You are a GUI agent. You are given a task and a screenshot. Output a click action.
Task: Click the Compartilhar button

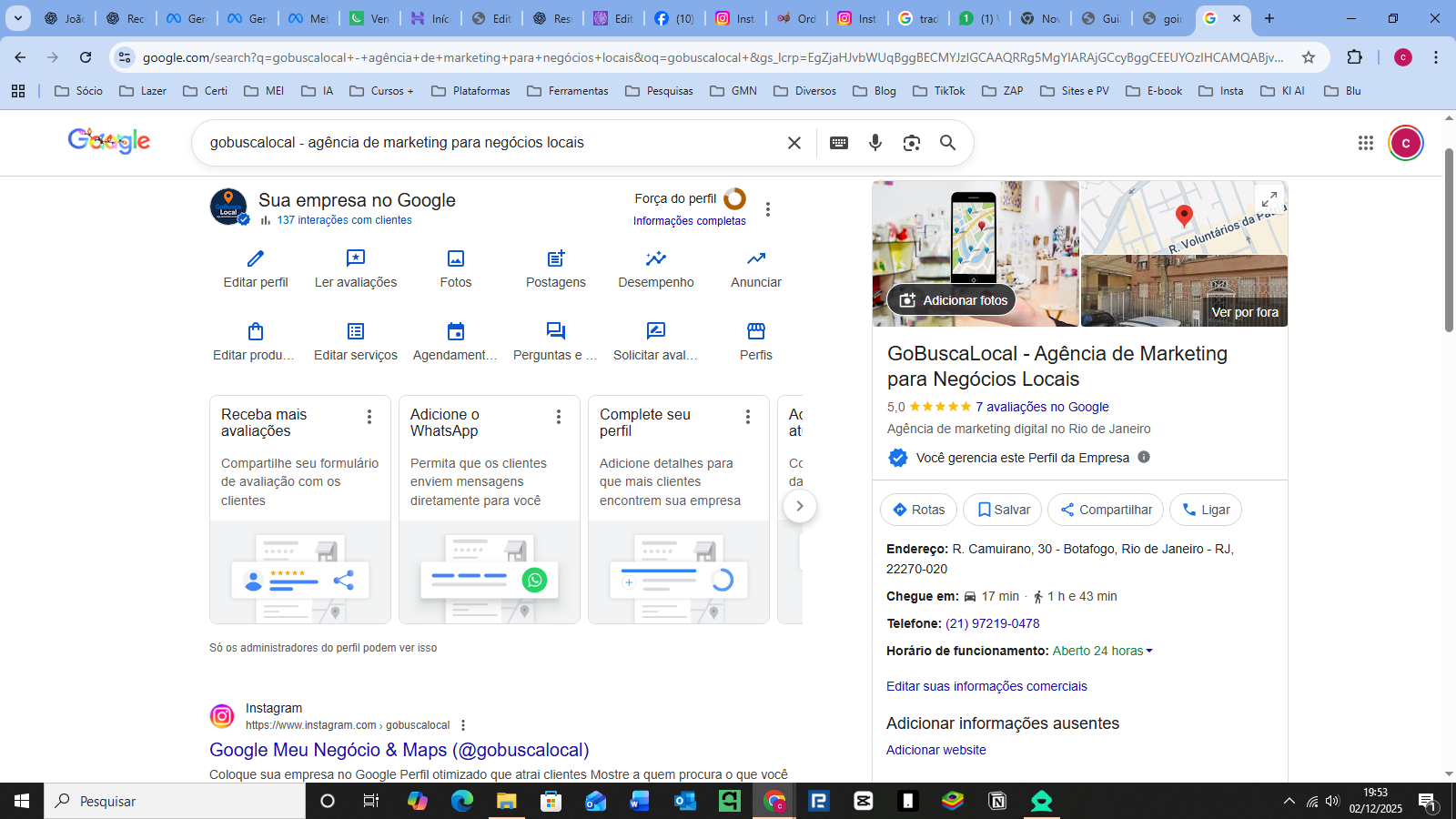(x=1106, y=510)
